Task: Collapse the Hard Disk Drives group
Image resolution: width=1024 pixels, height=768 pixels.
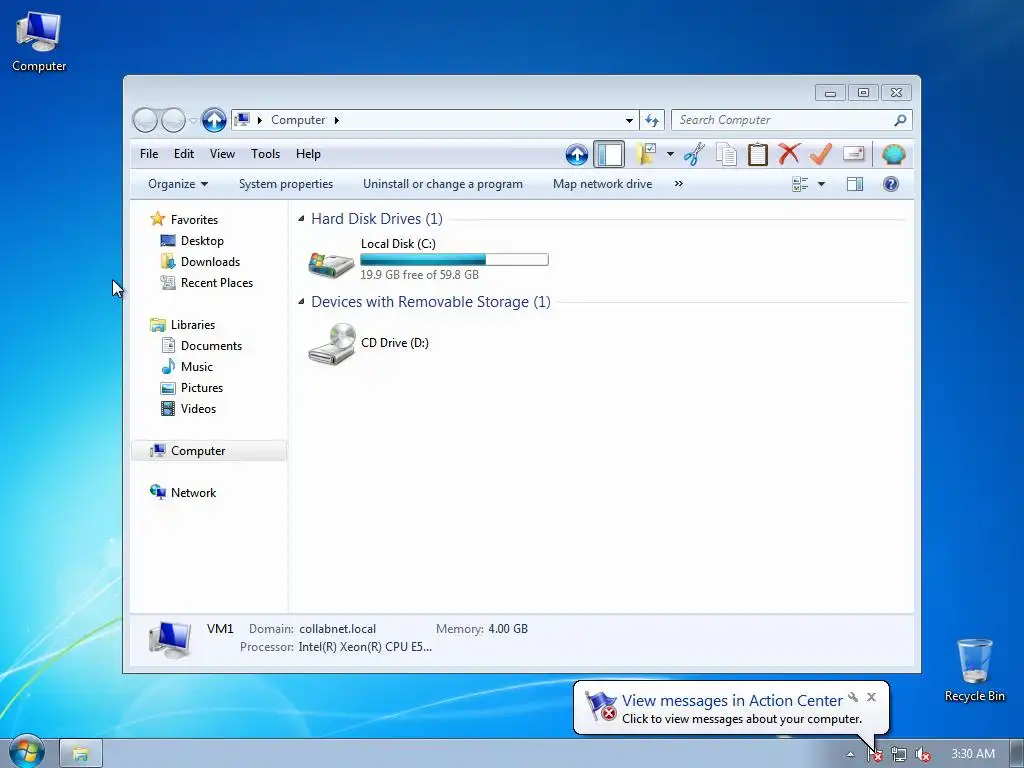Action: 301,219
